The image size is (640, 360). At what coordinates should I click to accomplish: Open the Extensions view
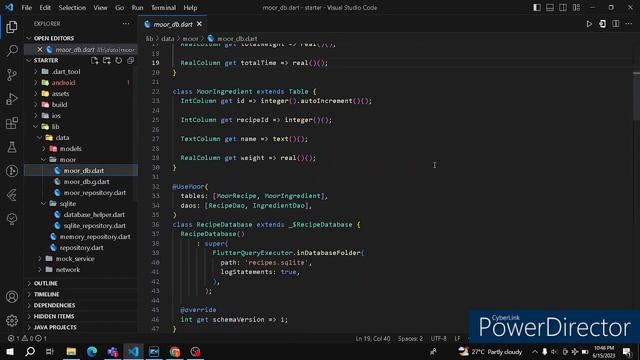(12, 123)
